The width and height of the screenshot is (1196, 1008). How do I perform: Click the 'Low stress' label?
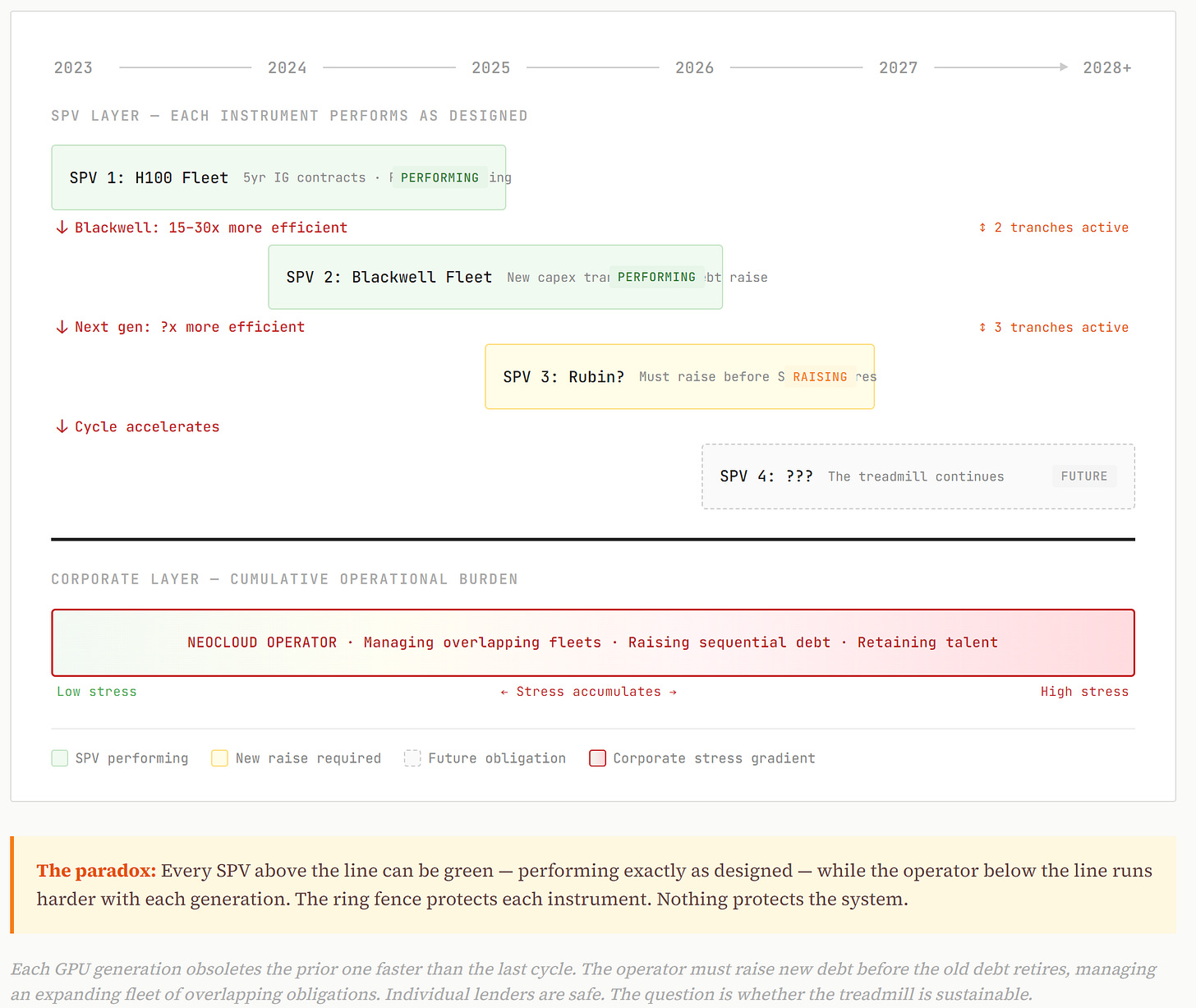[97, 692]
